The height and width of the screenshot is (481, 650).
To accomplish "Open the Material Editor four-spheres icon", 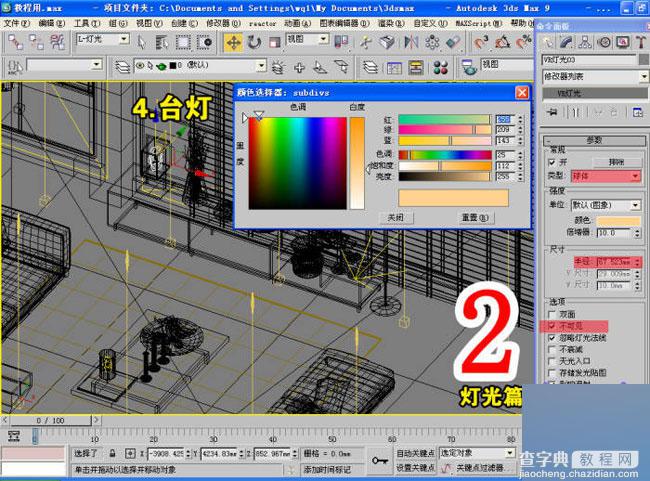I will (x=440, y=67).
